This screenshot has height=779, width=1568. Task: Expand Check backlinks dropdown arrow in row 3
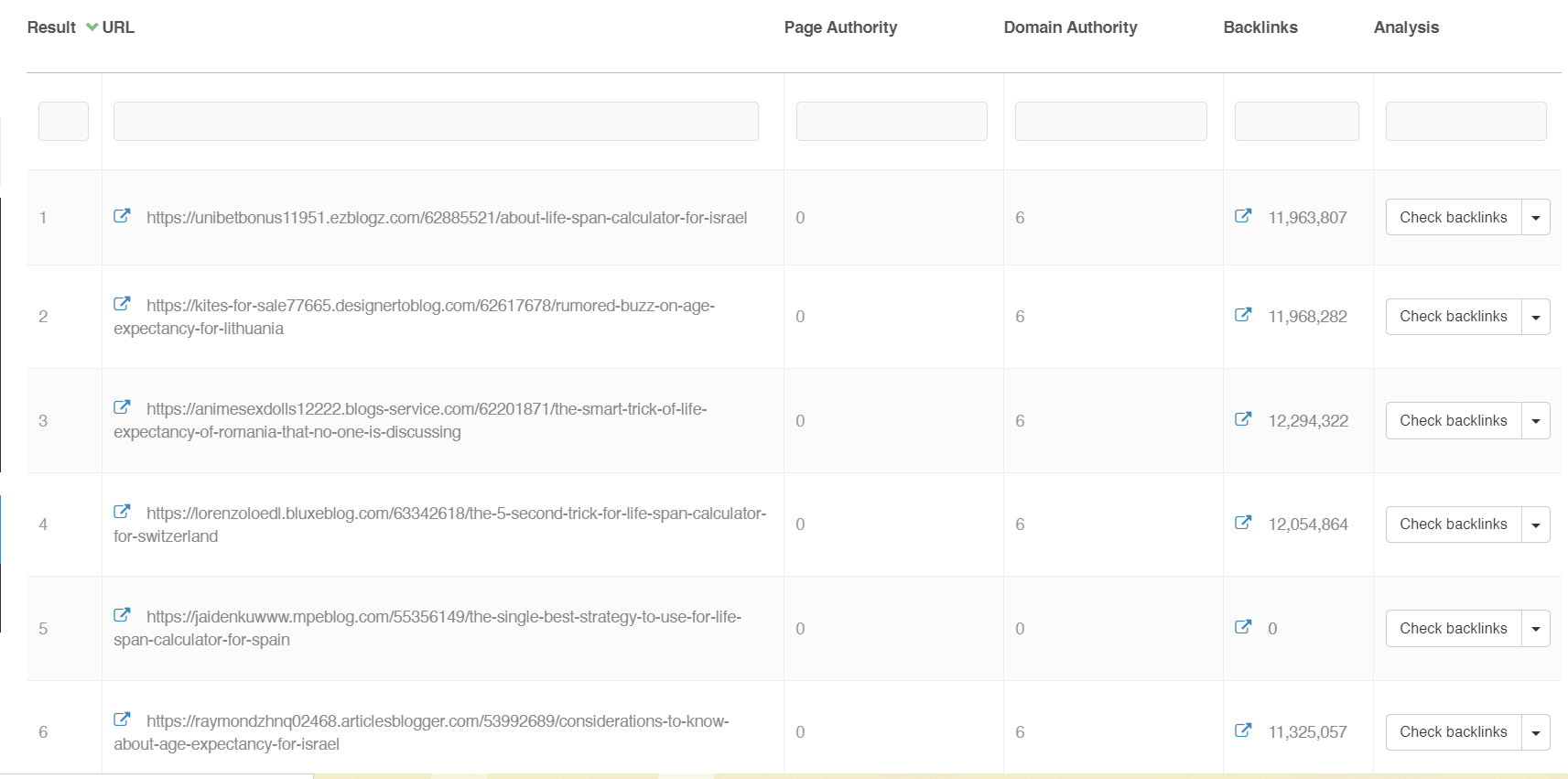1535,421
